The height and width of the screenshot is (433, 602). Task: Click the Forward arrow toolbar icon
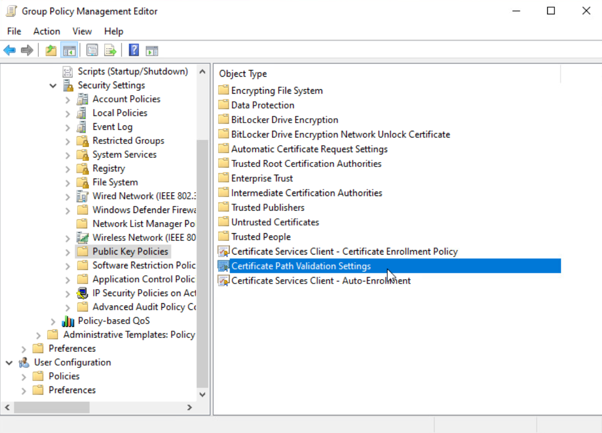tap(27, 50)
